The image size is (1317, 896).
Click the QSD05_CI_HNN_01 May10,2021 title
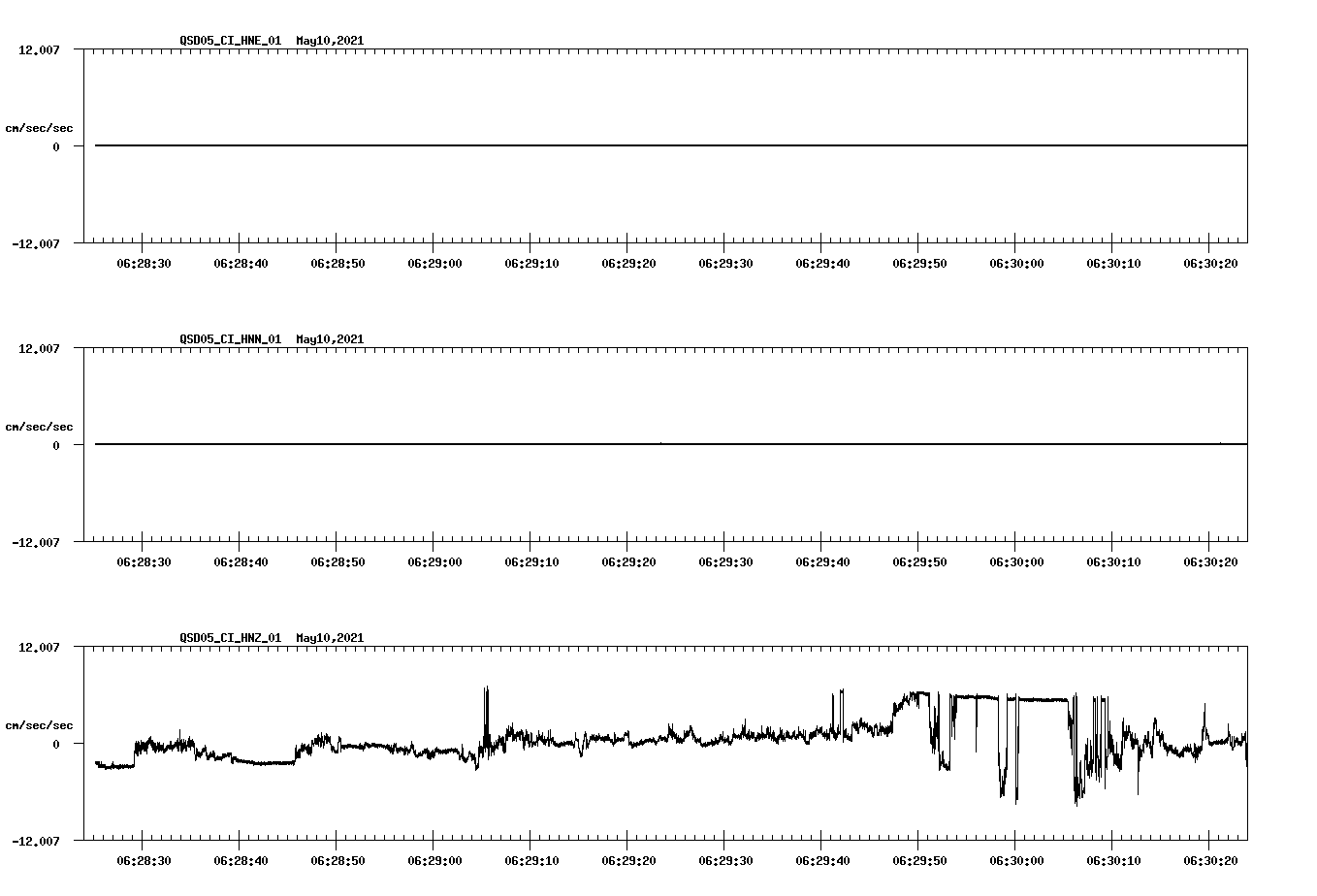coord(272,339)
